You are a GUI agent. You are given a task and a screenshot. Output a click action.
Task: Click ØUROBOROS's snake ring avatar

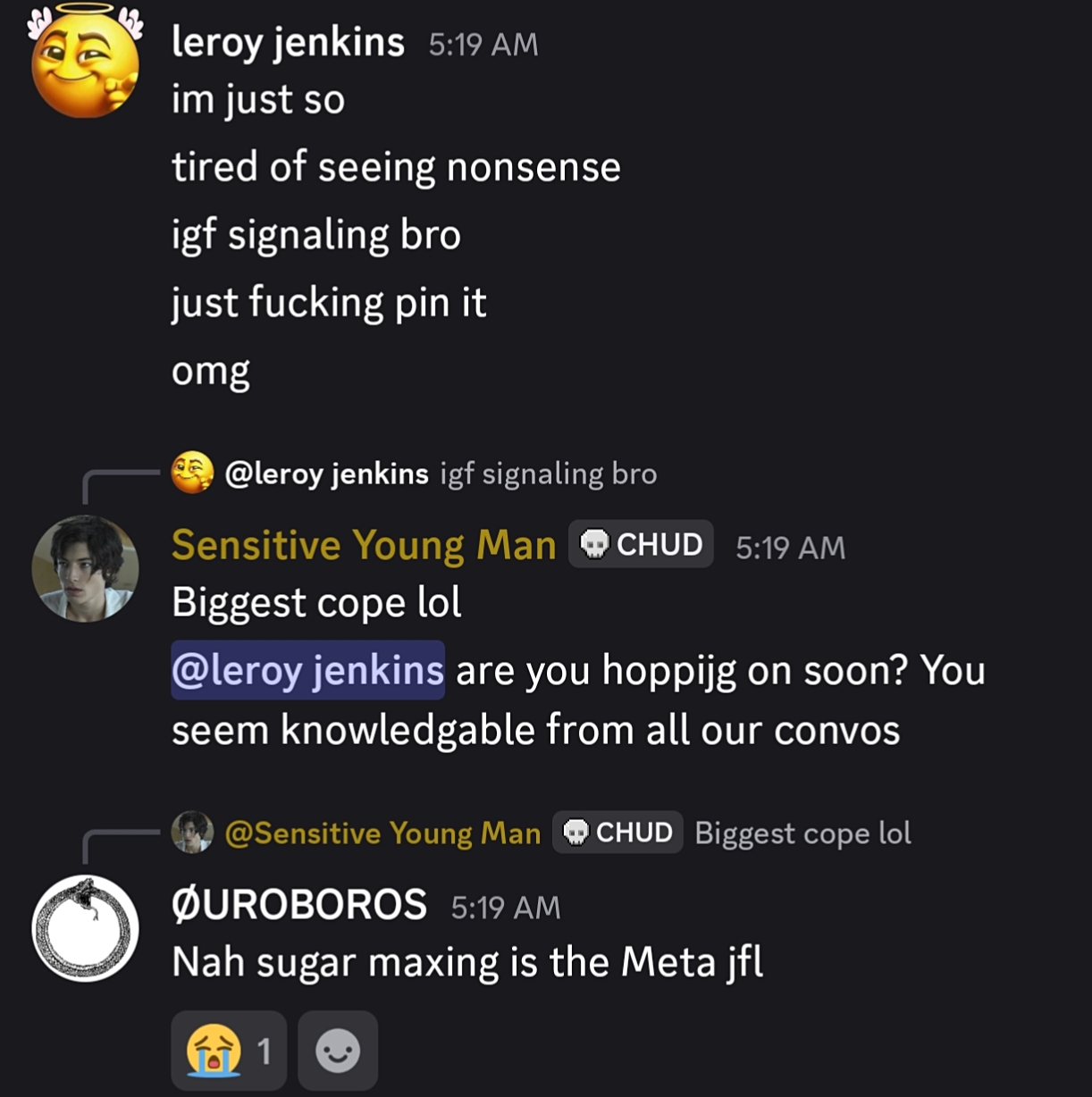click(85, 928)
